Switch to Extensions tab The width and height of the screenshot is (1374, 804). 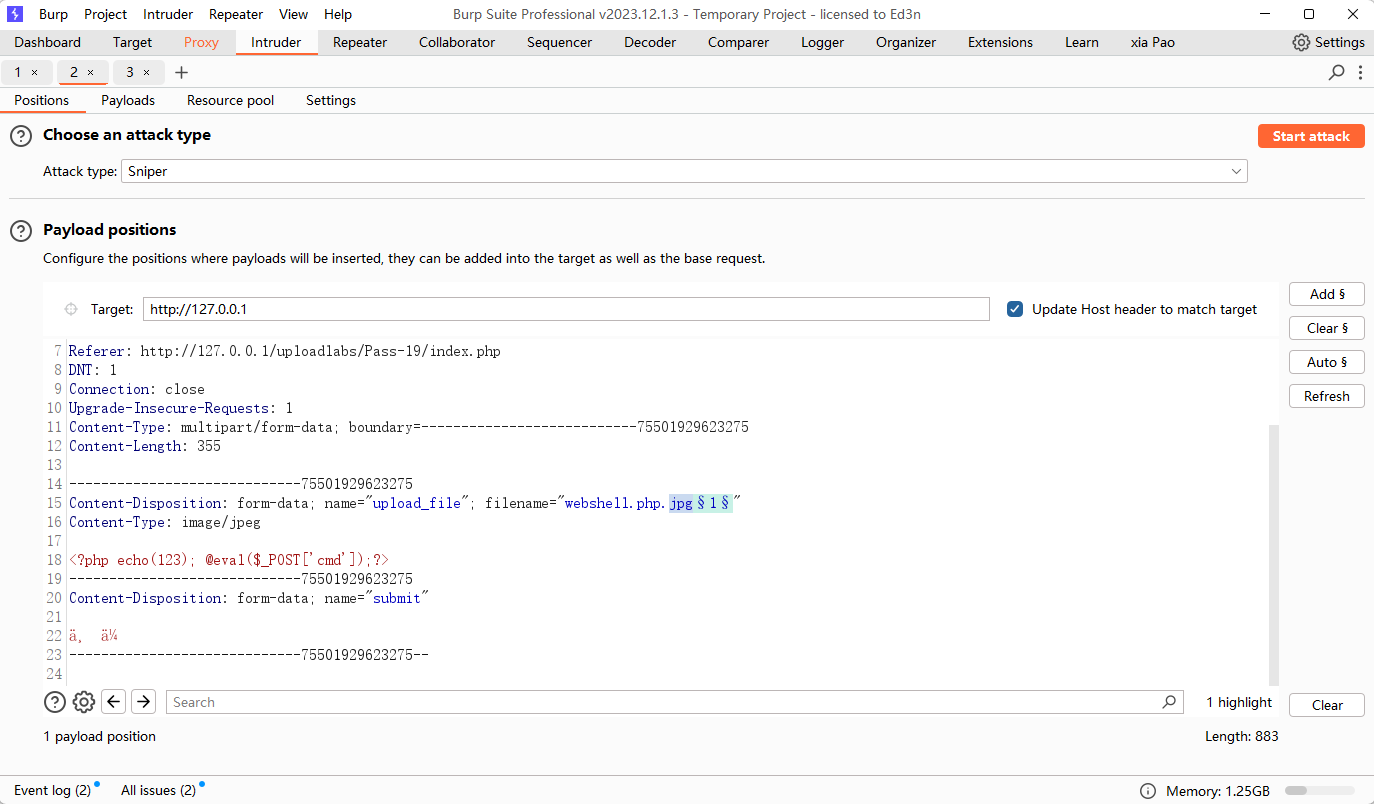coord(1000,42)
